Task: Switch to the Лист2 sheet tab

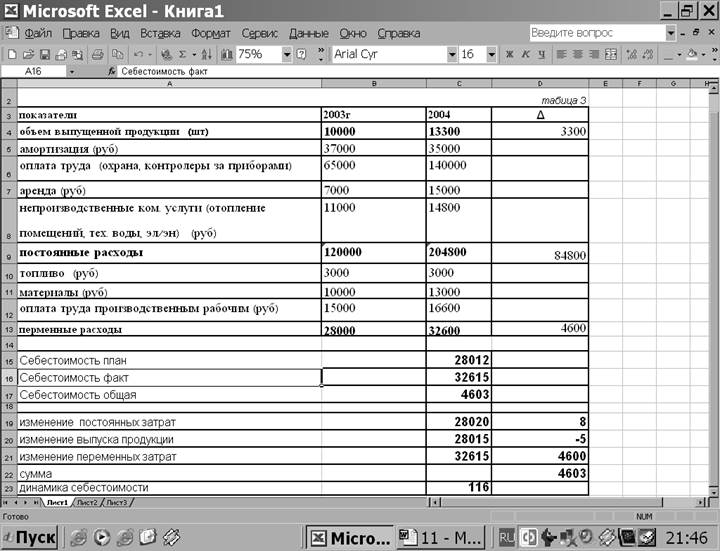Action: coord(87,502)
